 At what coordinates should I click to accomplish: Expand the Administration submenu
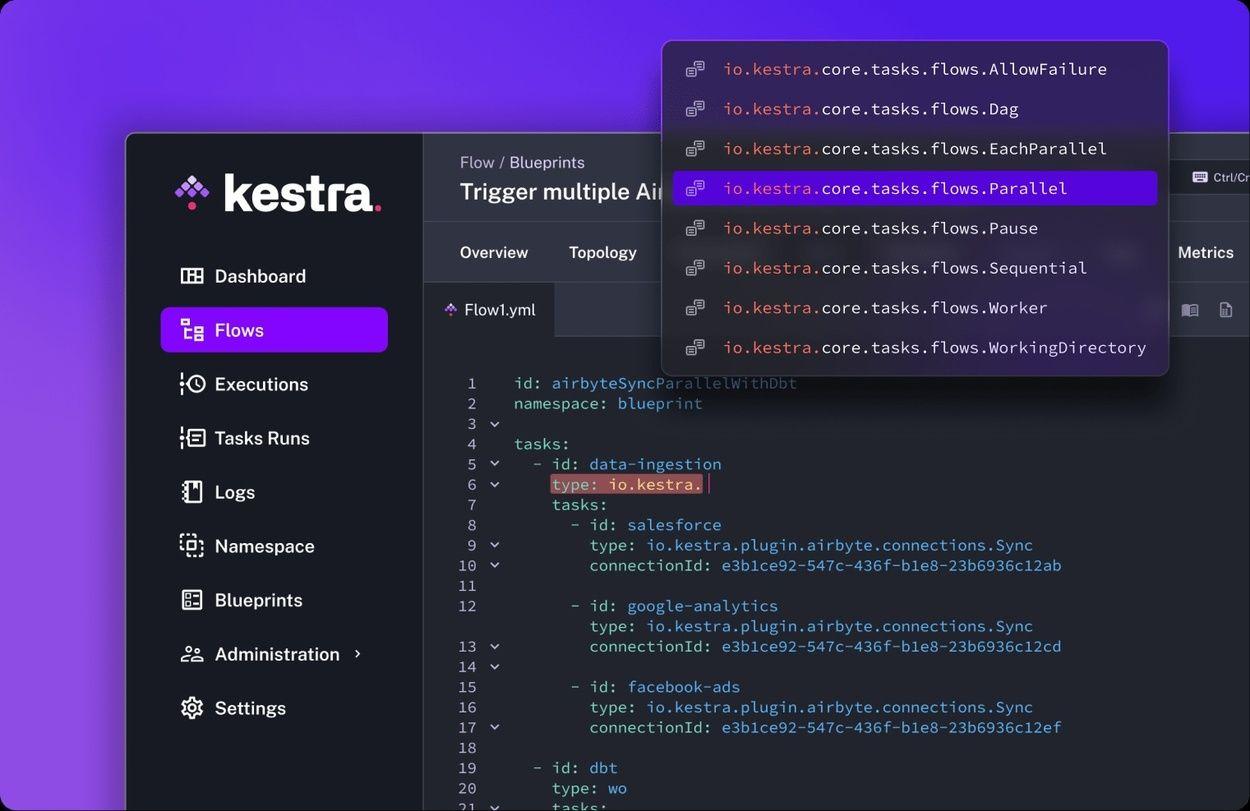pos(357,653)
